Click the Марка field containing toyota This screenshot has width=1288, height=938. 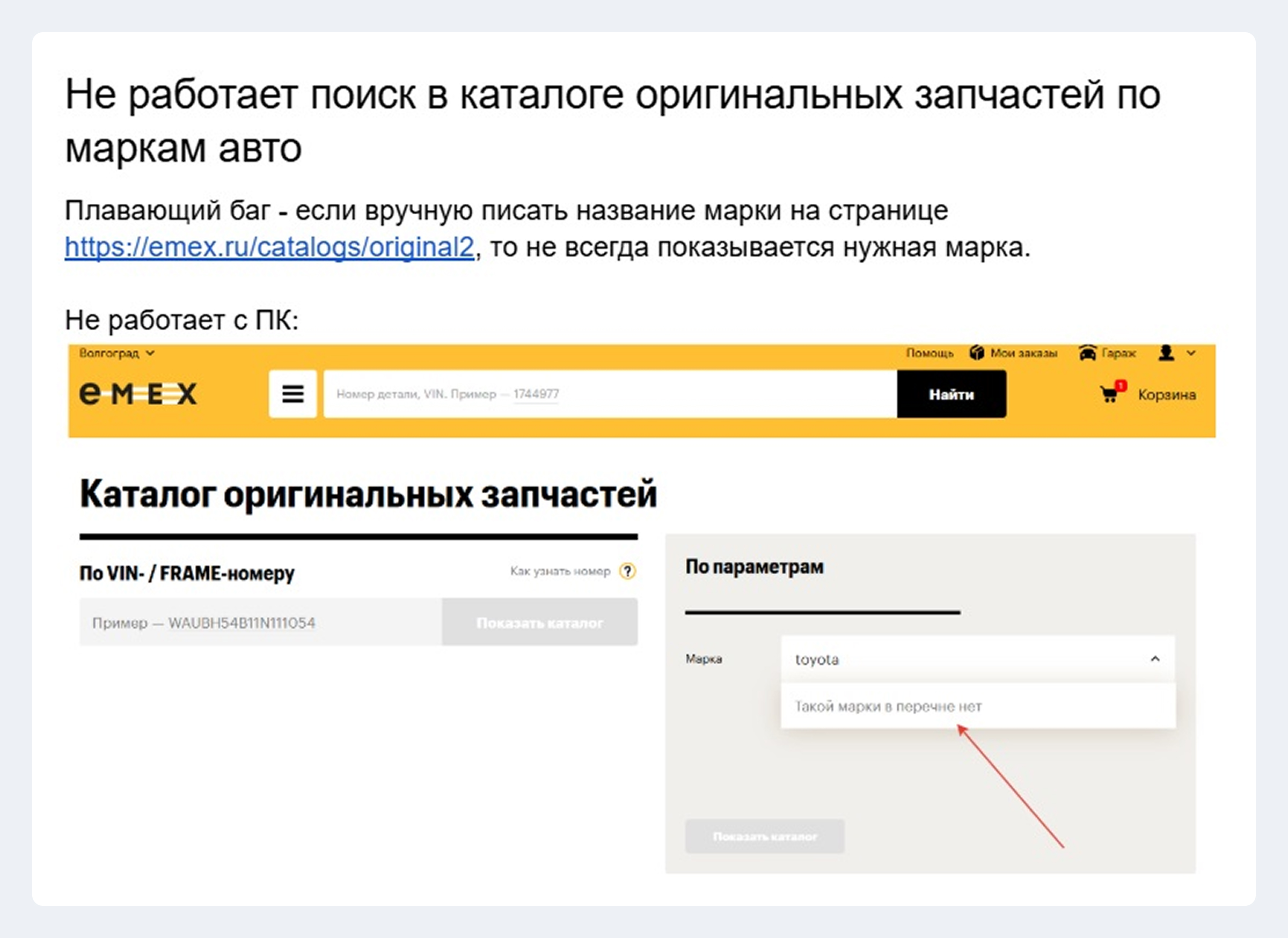point(977,659)
